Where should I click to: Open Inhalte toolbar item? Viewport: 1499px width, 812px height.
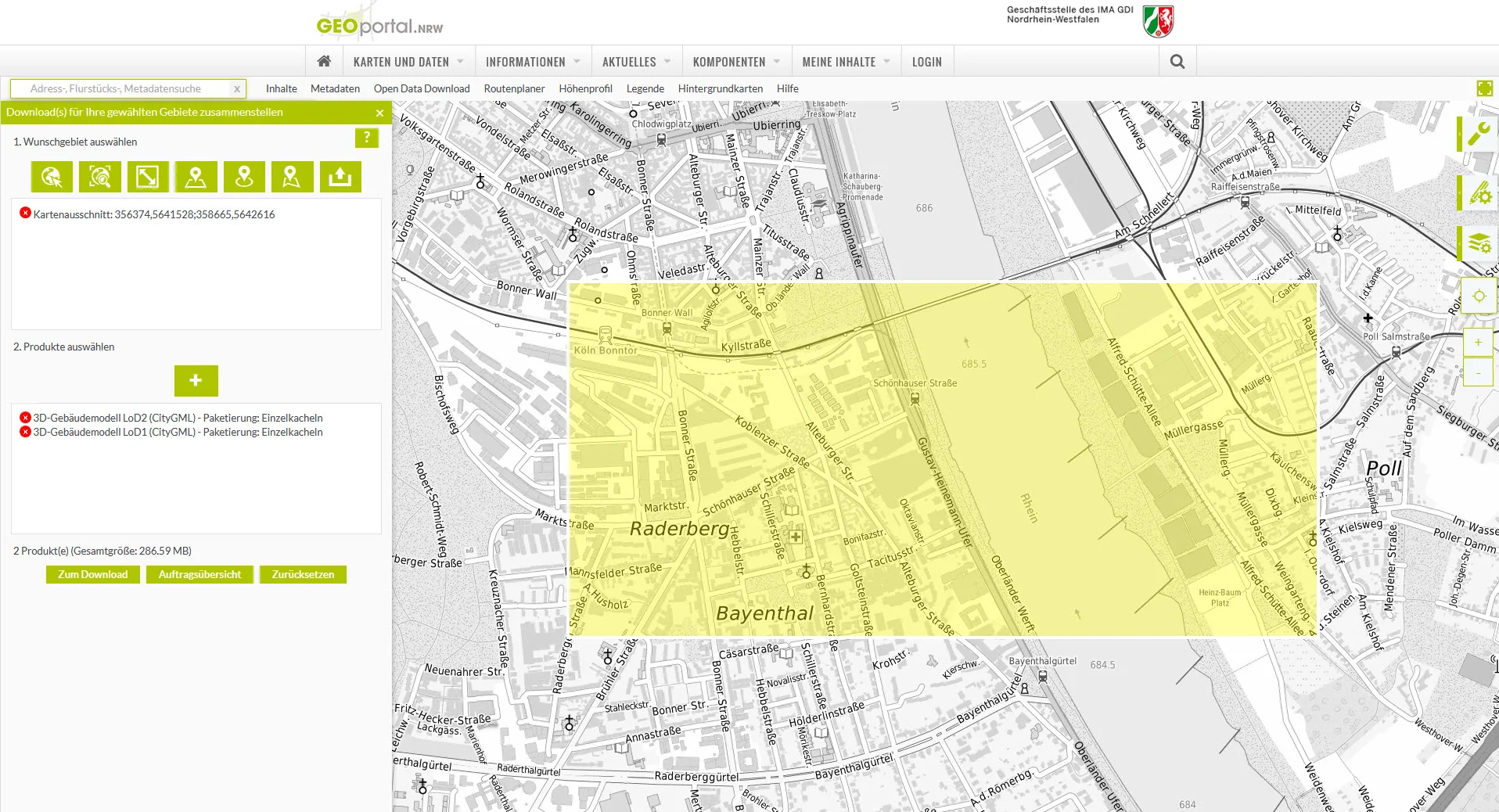pyautogui.click(x=282, y=88)
